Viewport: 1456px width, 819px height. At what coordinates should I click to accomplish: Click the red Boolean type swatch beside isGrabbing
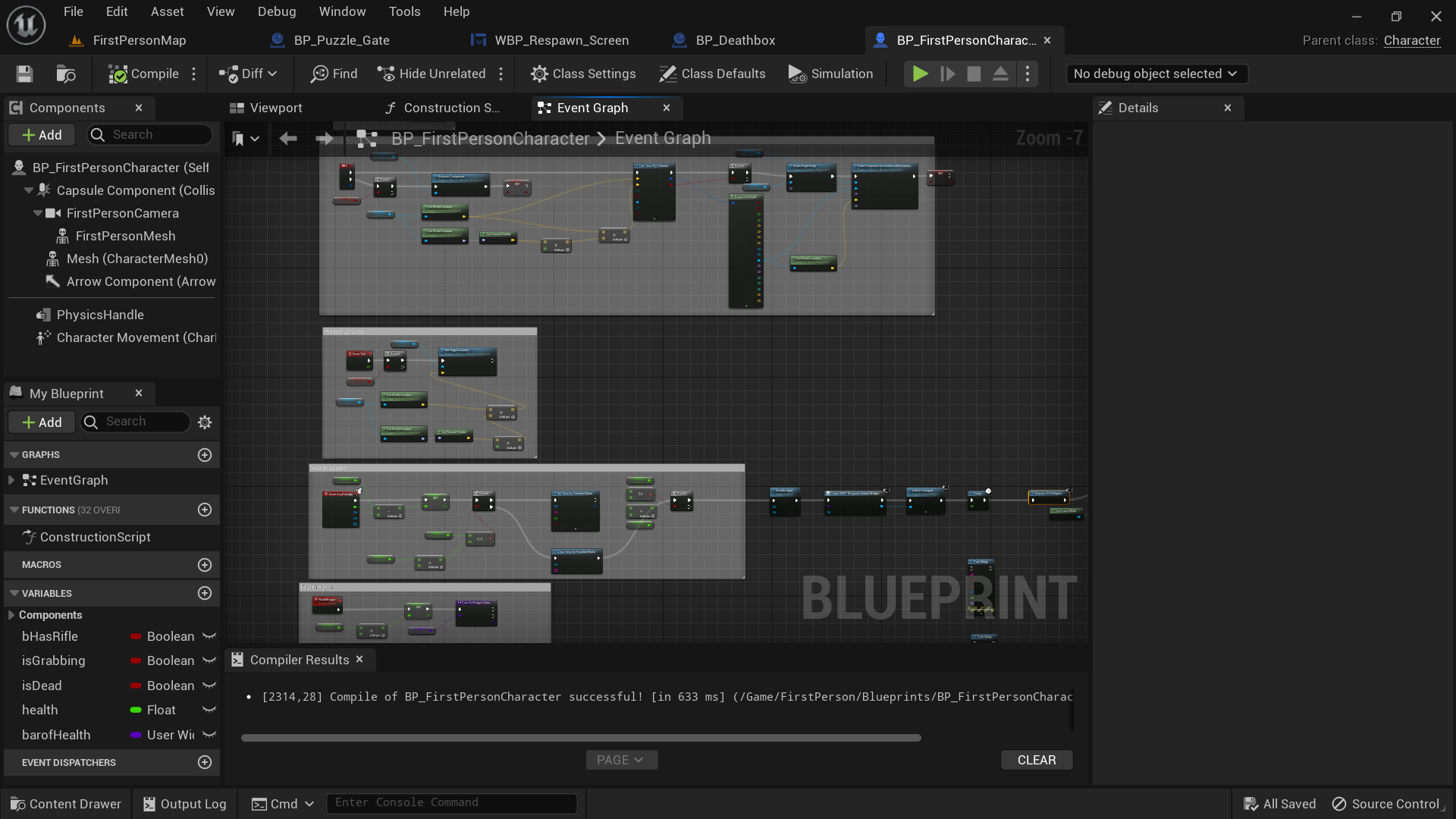click(x=136, y=661)
